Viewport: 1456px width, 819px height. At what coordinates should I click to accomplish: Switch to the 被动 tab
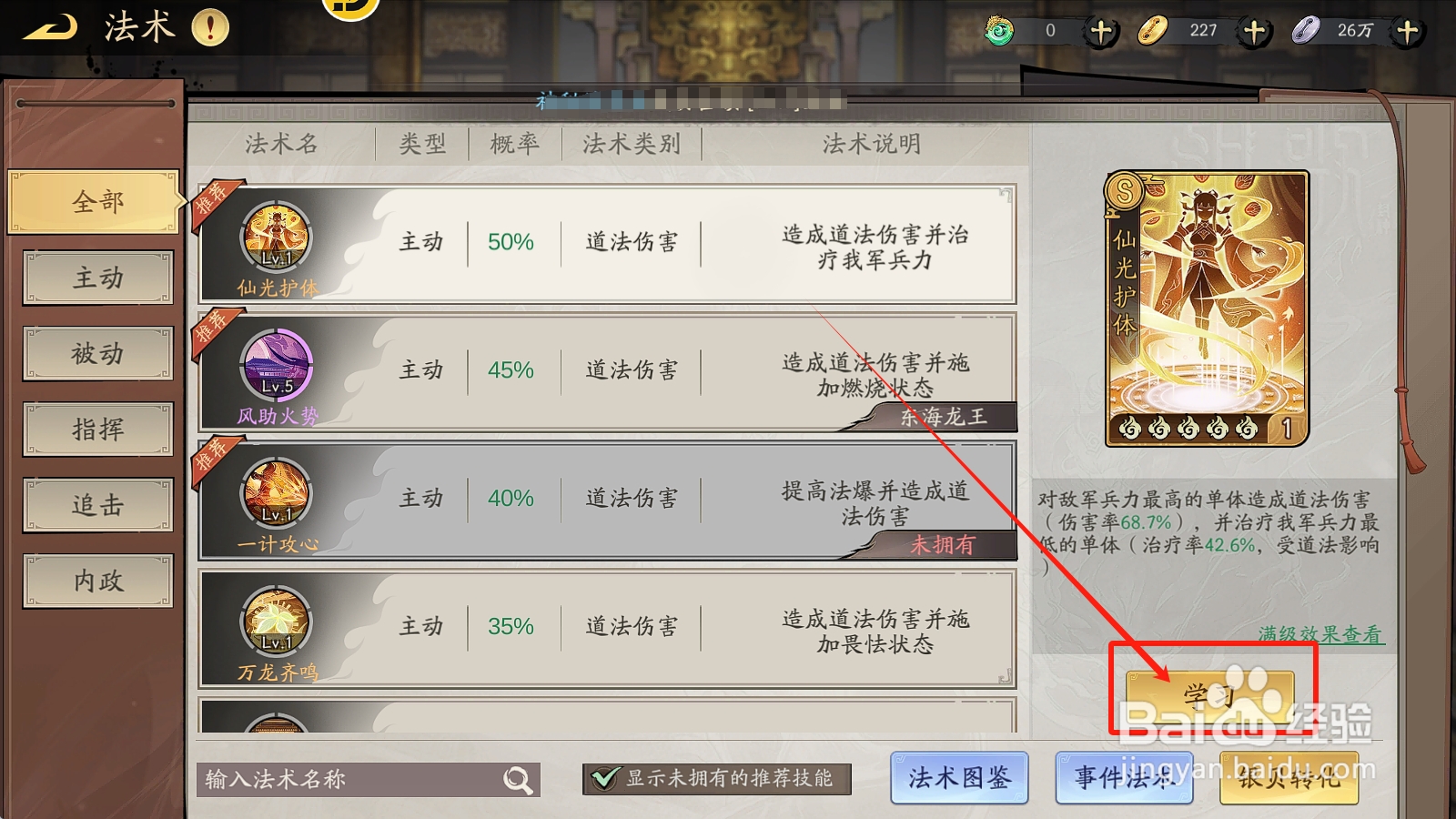click(x=98, y=353)
